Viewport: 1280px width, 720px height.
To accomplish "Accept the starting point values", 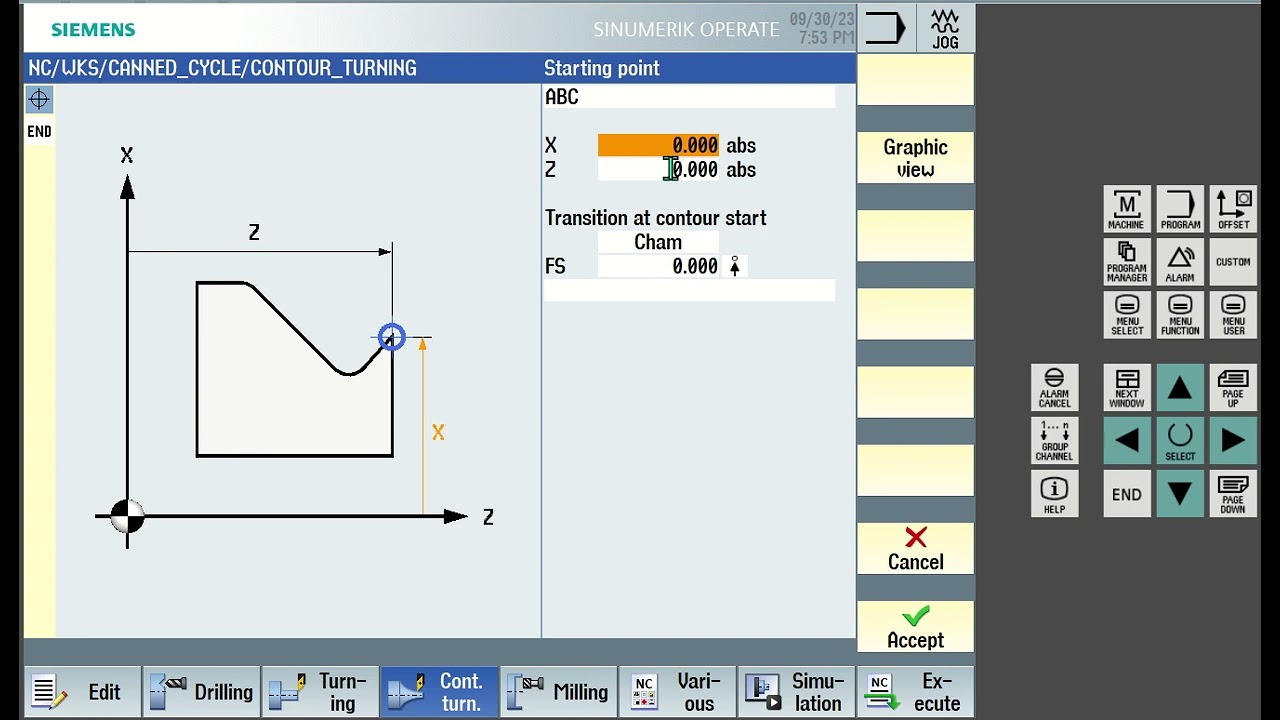I will tap(915, 627).
